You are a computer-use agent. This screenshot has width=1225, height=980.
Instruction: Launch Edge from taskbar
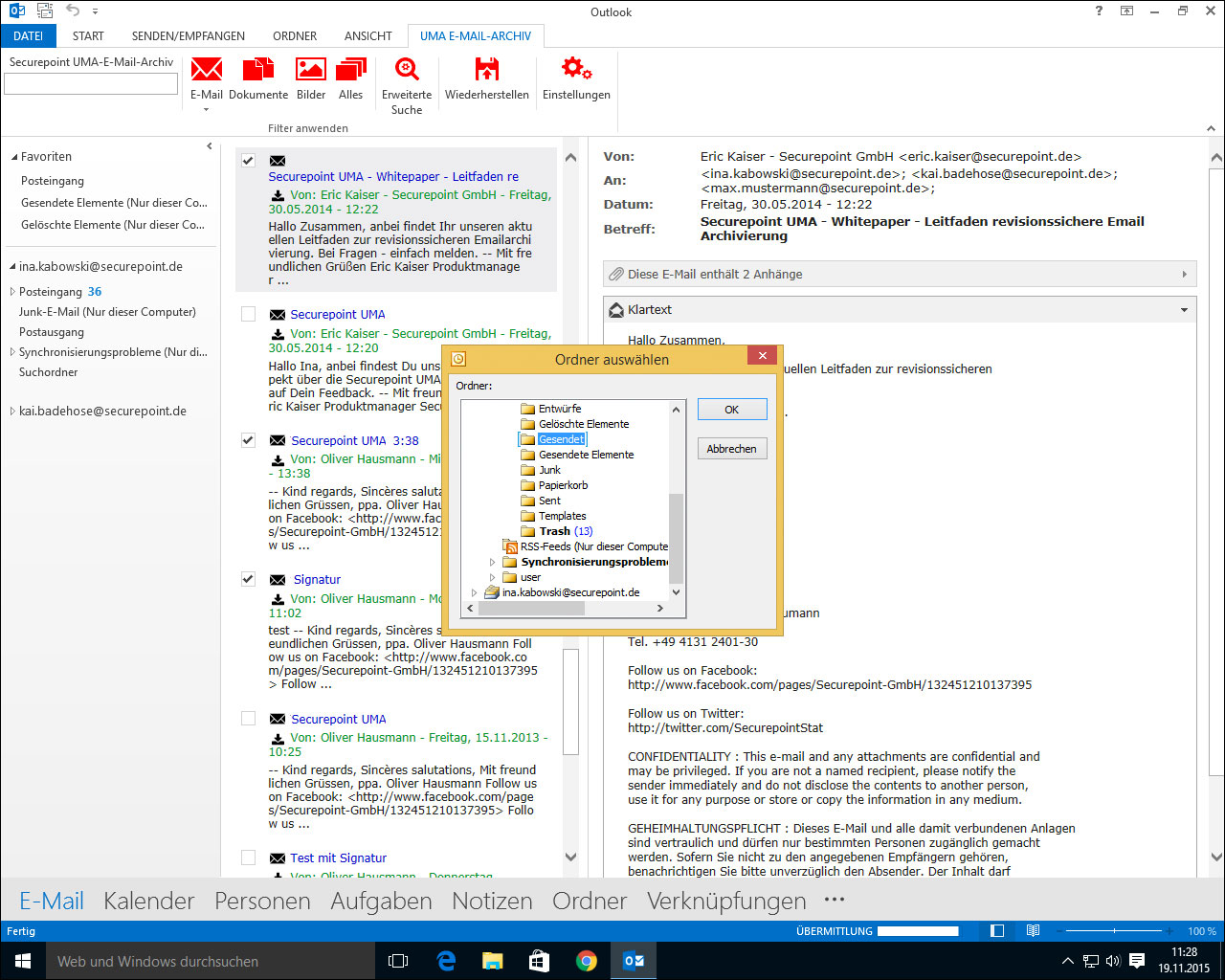(x=446, y=961)
